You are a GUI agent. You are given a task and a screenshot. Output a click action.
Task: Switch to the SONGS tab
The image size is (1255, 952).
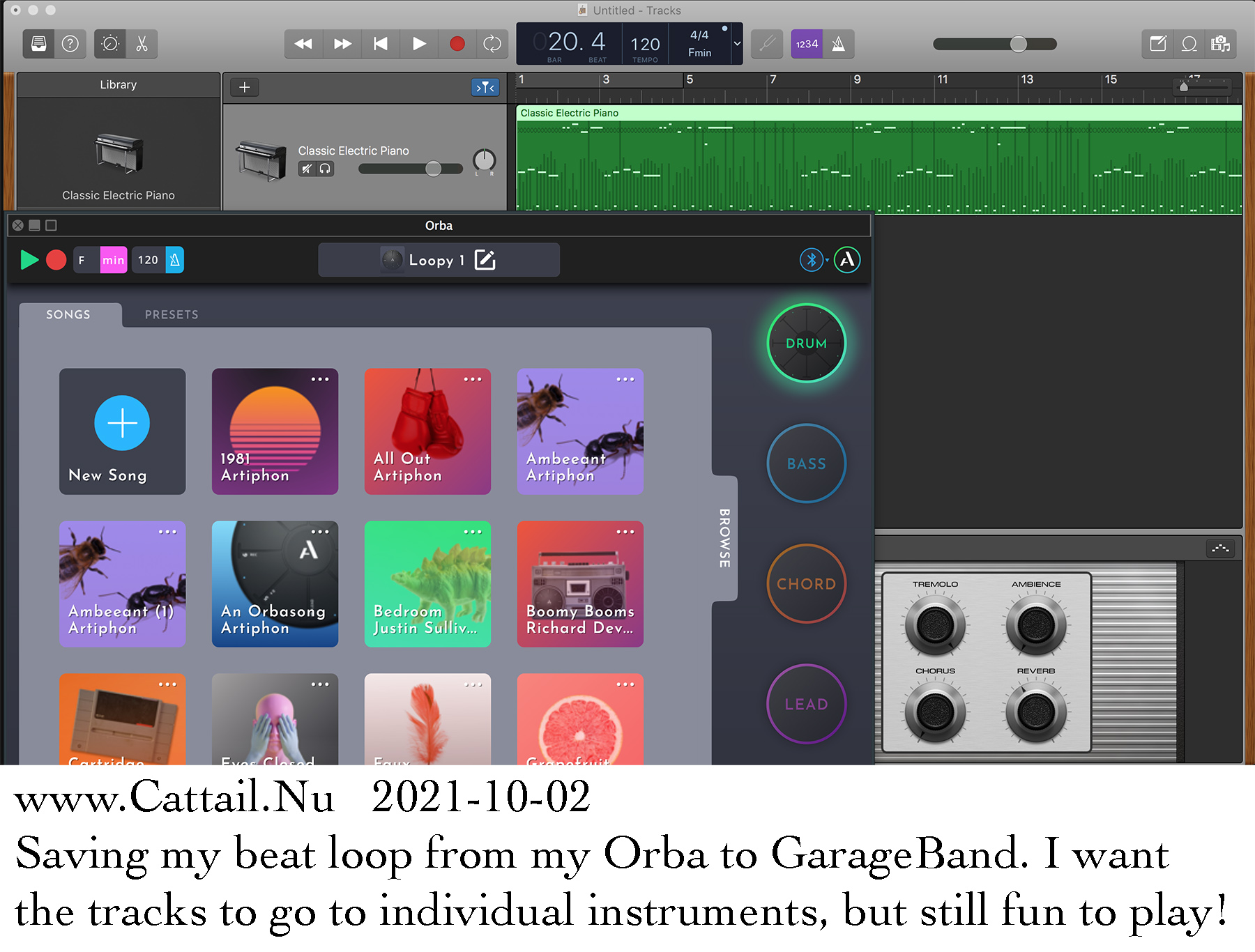(68, 314)
